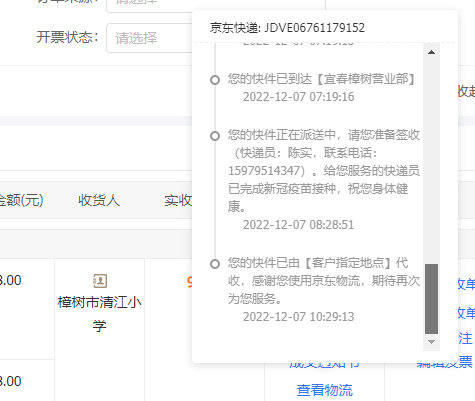Click the recipient contact card icon
This screenshot has width=475, height=401.
[x=100, y=281]
